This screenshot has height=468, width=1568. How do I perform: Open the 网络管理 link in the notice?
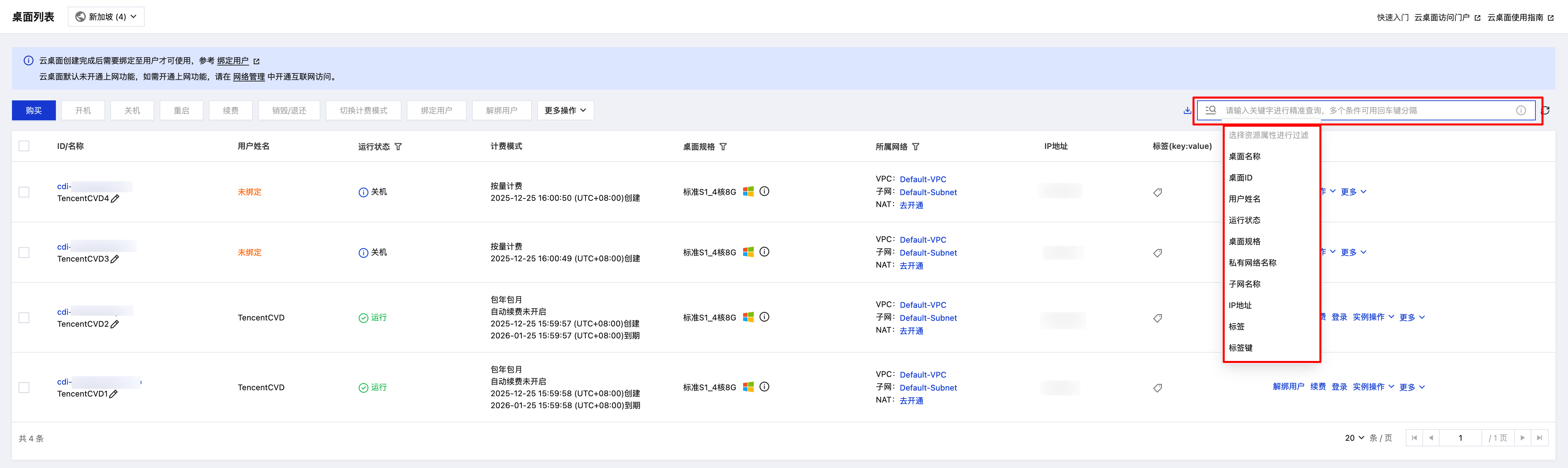[248, 77]
